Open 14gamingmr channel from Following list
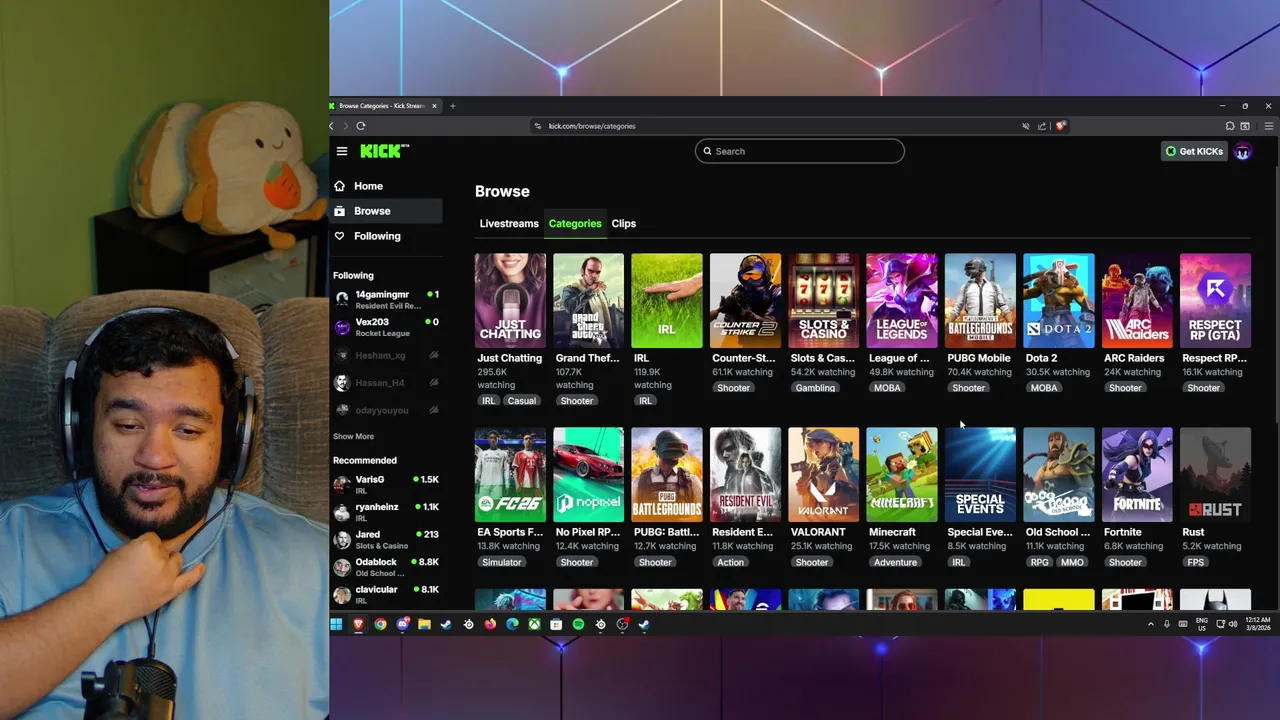 coord(386,299)
